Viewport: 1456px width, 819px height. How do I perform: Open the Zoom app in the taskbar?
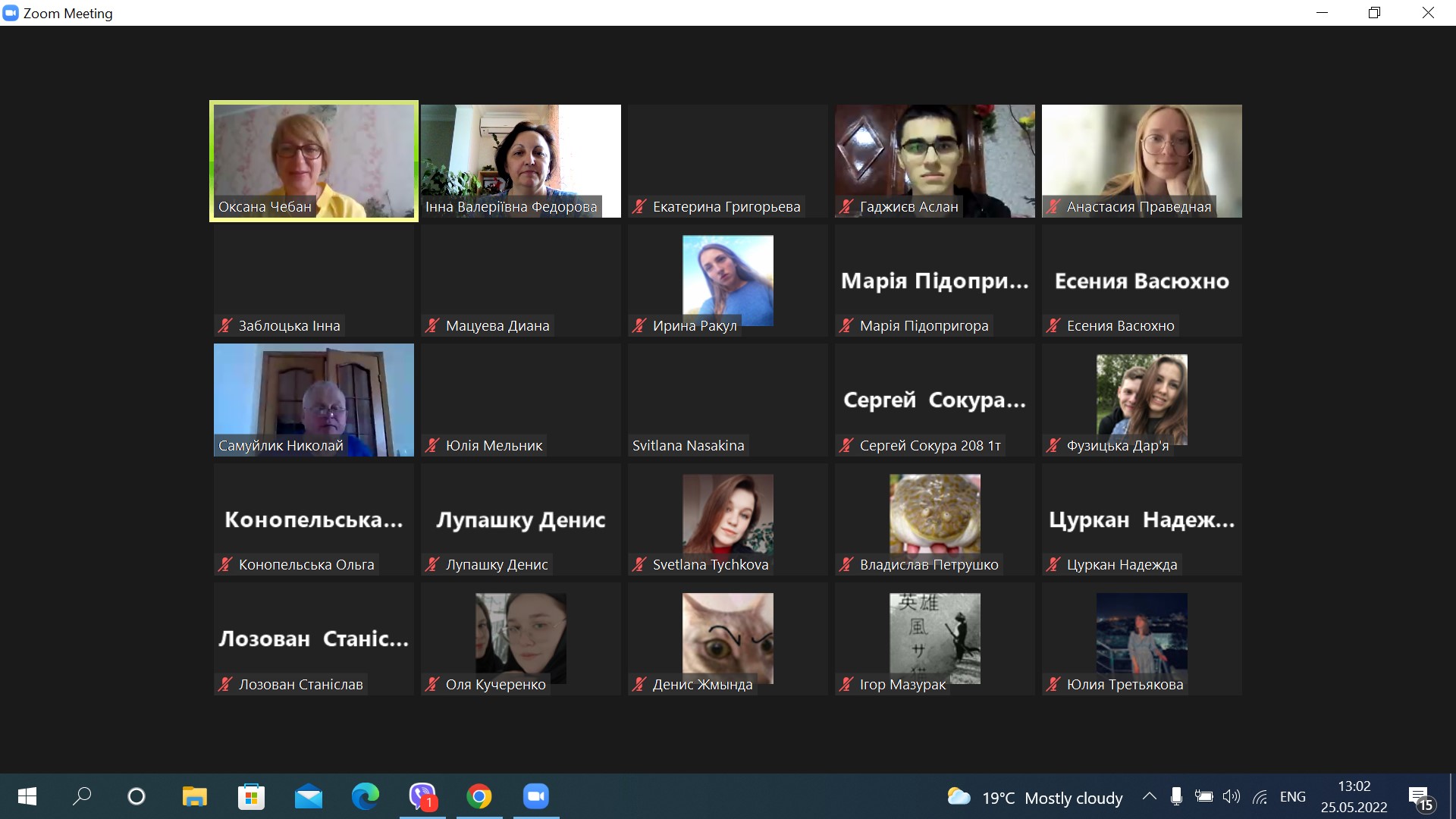pos(536,796)
